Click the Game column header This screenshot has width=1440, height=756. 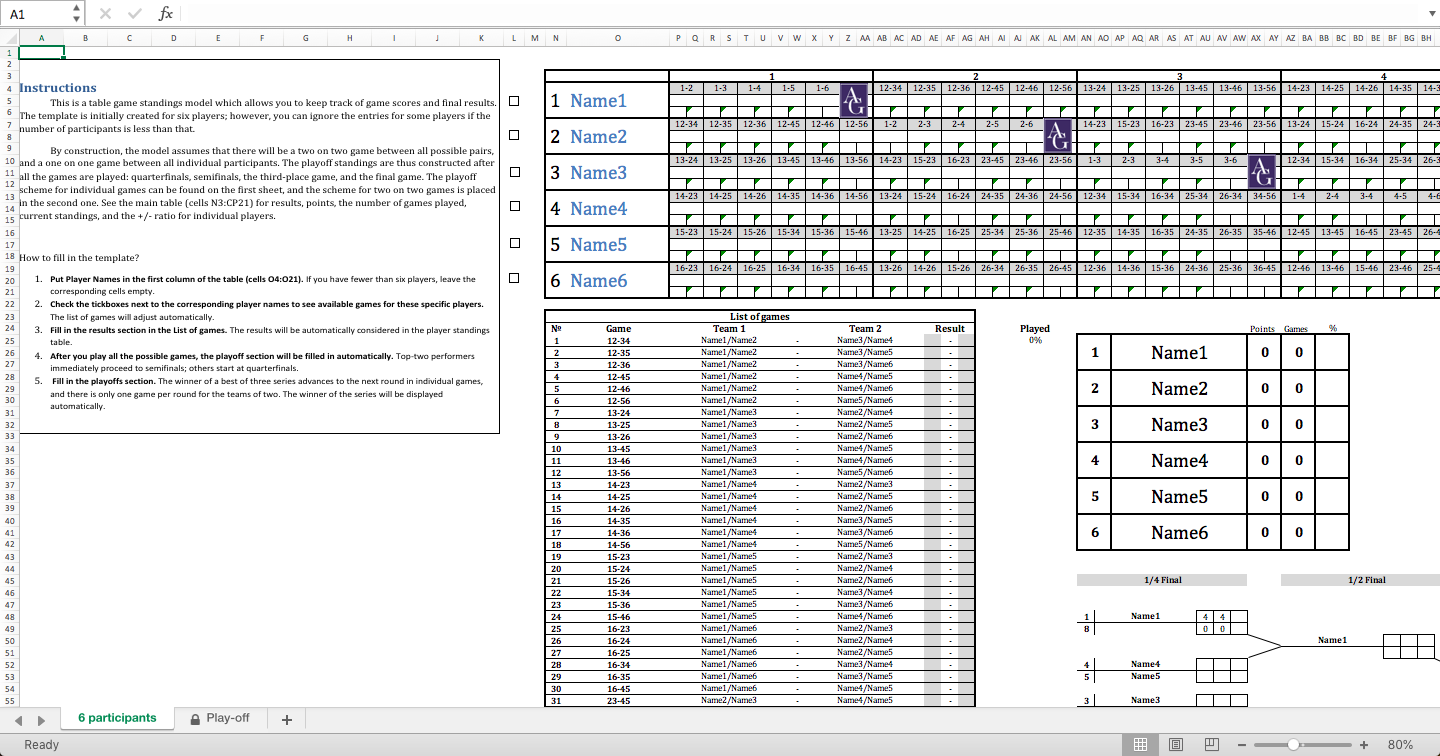618,328
